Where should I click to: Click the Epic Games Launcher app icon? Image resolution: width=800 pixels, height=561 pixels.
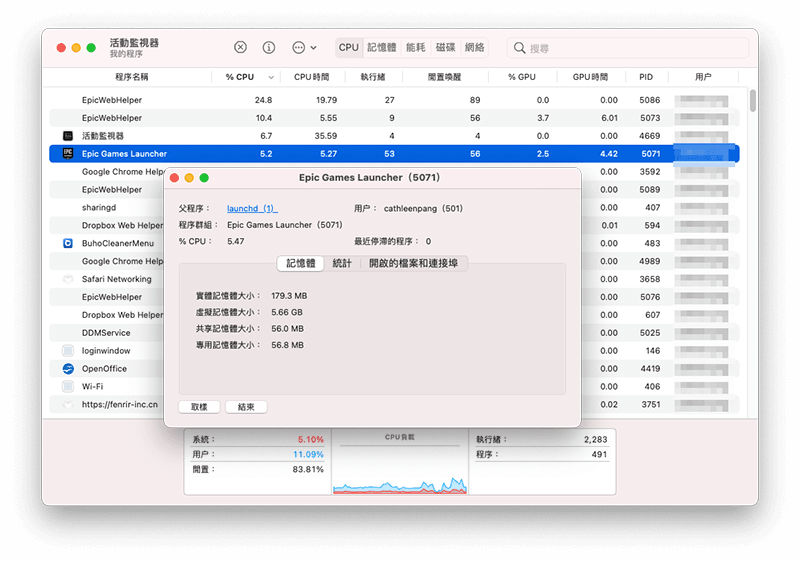coord(68,153)
